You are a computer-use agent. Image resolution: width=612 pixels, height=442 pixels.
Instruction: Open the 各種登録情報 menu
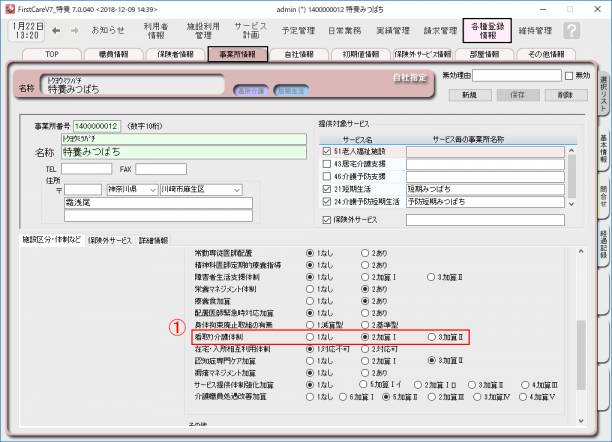[x=486, y=30]
